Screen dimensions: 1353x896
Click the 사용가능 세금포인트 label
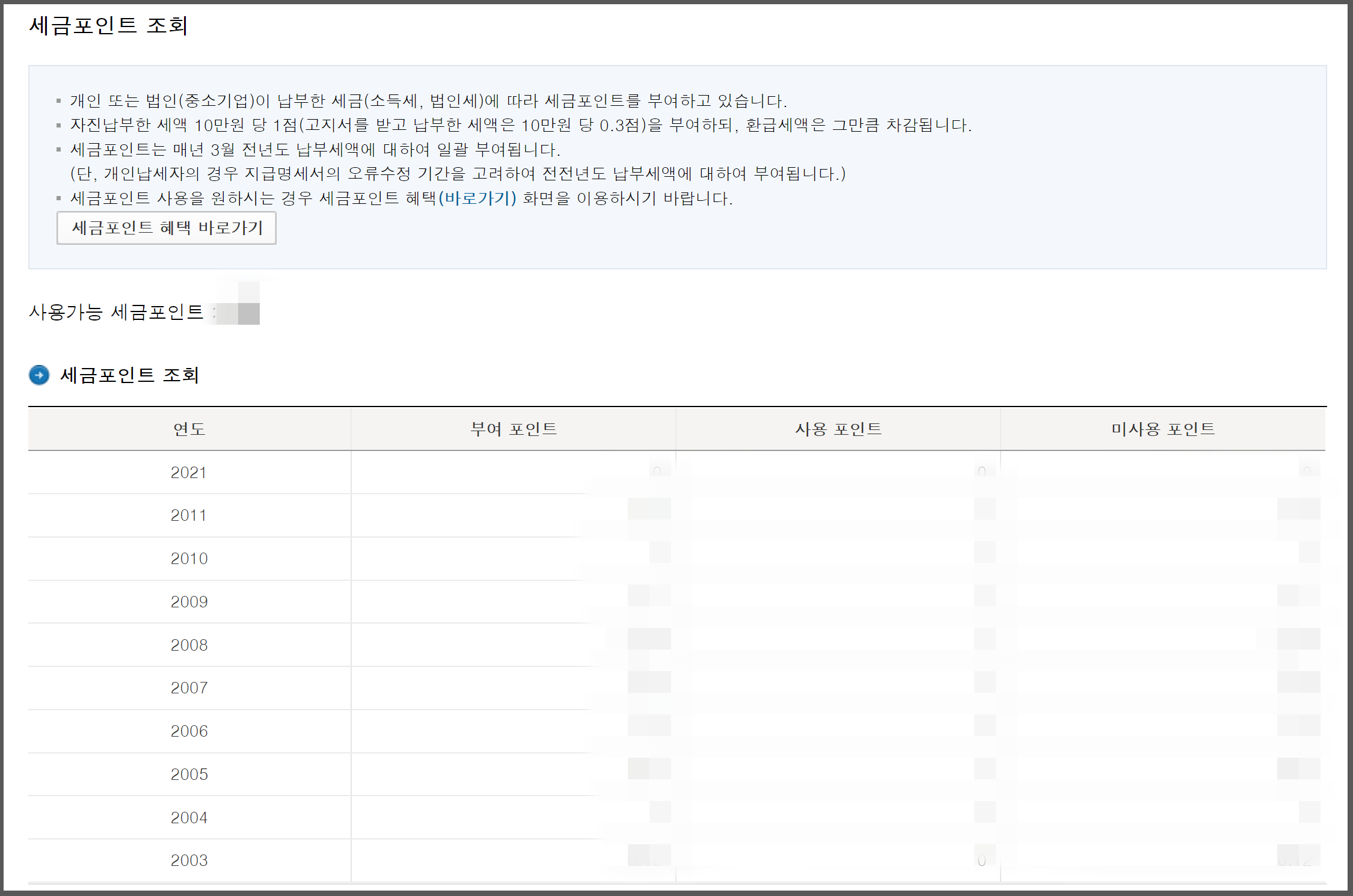[117, 312]
